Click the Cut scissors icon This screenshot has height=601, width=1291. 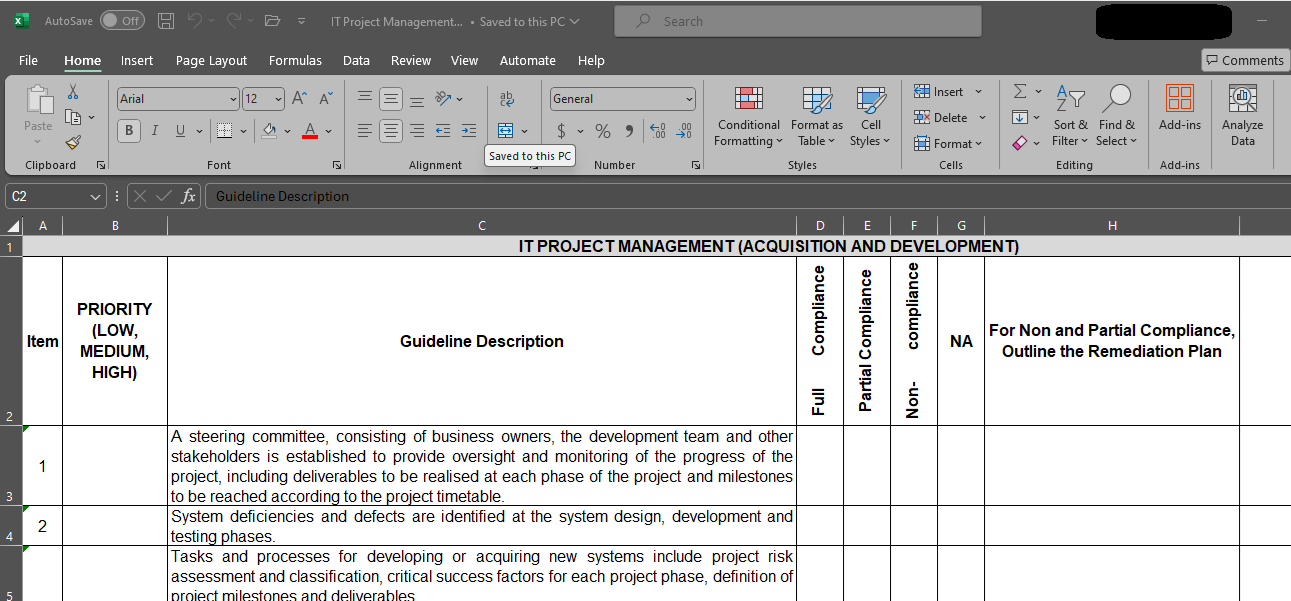click(73, 92)
